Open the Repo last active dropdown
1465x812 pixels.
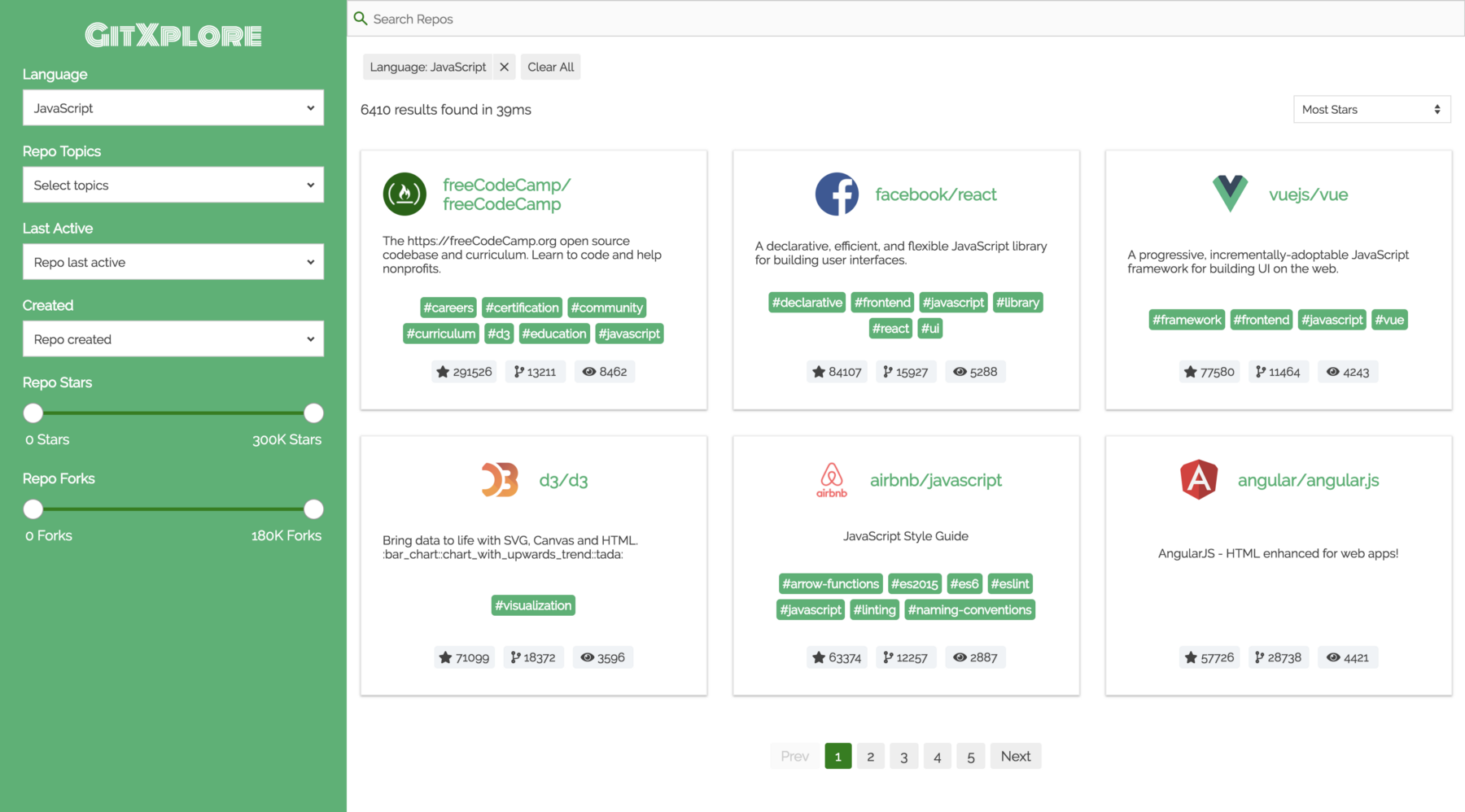tap(173, 262)
